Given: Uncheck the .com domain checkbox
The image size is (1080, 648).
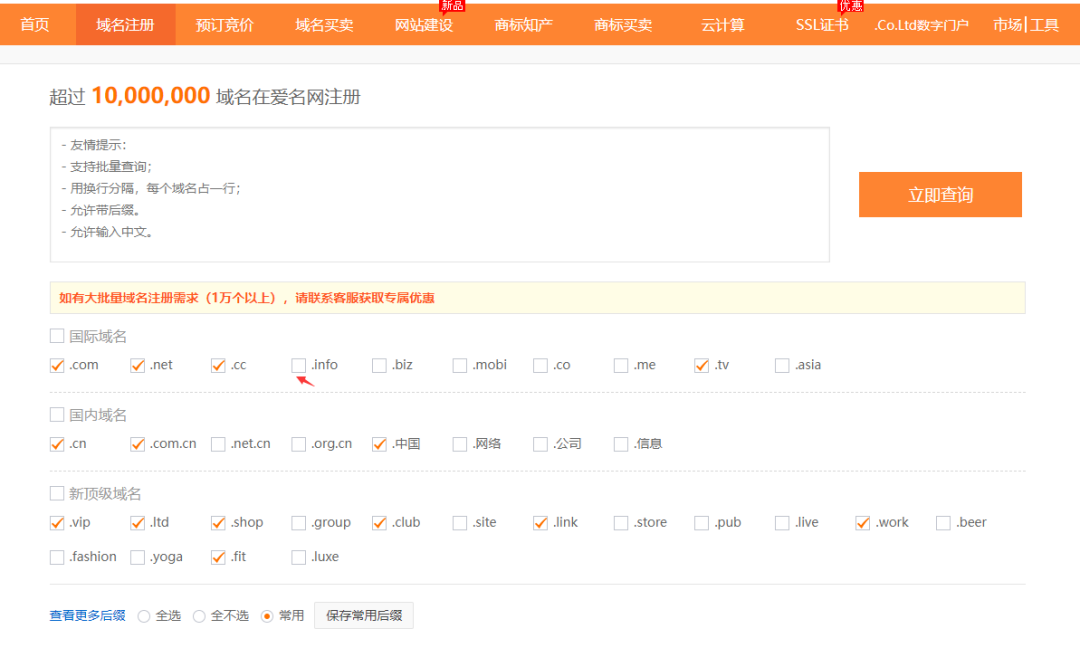Looking at the screenshot, I should point(57,366).
